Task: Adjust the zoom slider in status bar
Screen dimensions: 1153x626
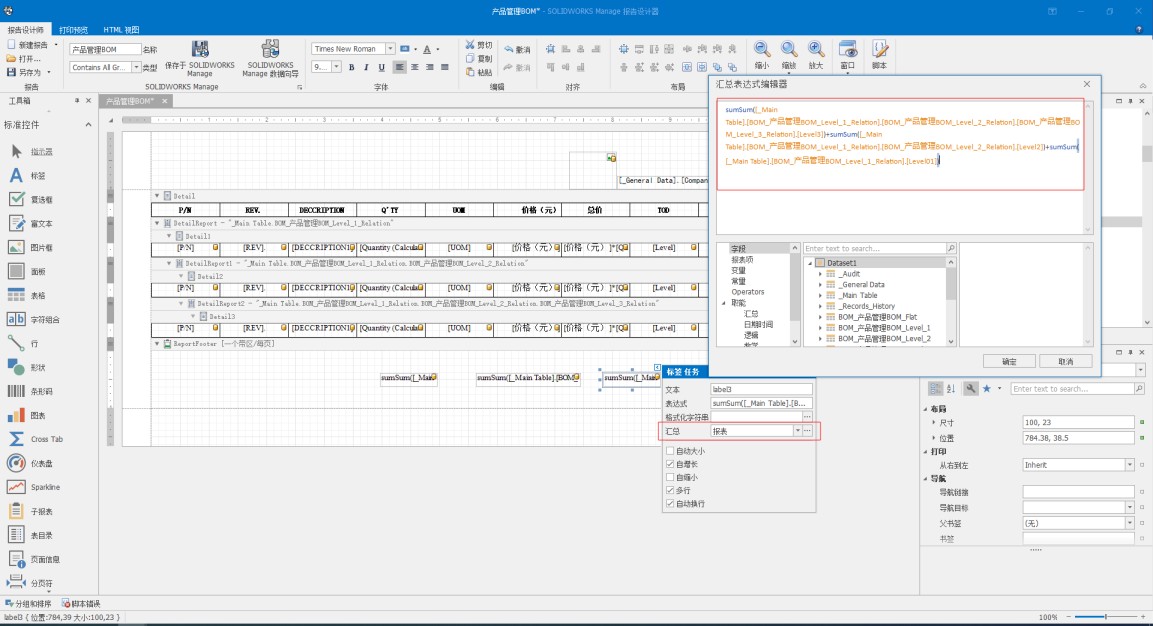Action: [1105, 616]
